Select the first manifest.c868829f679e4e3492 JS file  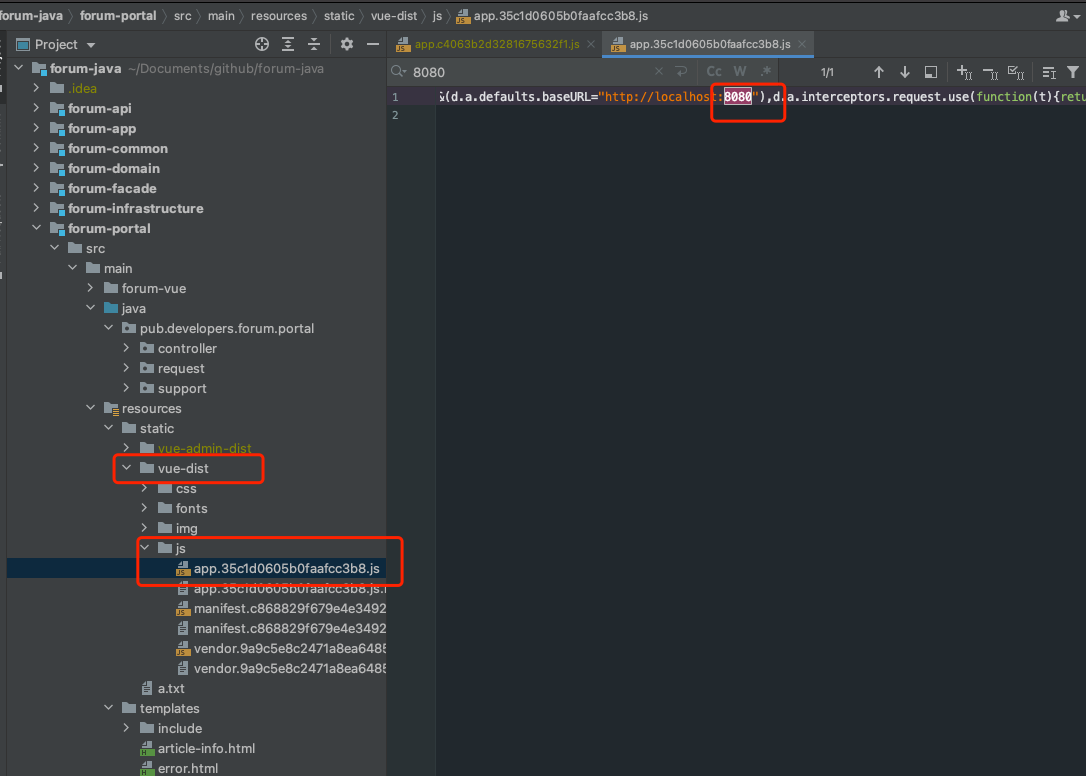coord(290,608)
